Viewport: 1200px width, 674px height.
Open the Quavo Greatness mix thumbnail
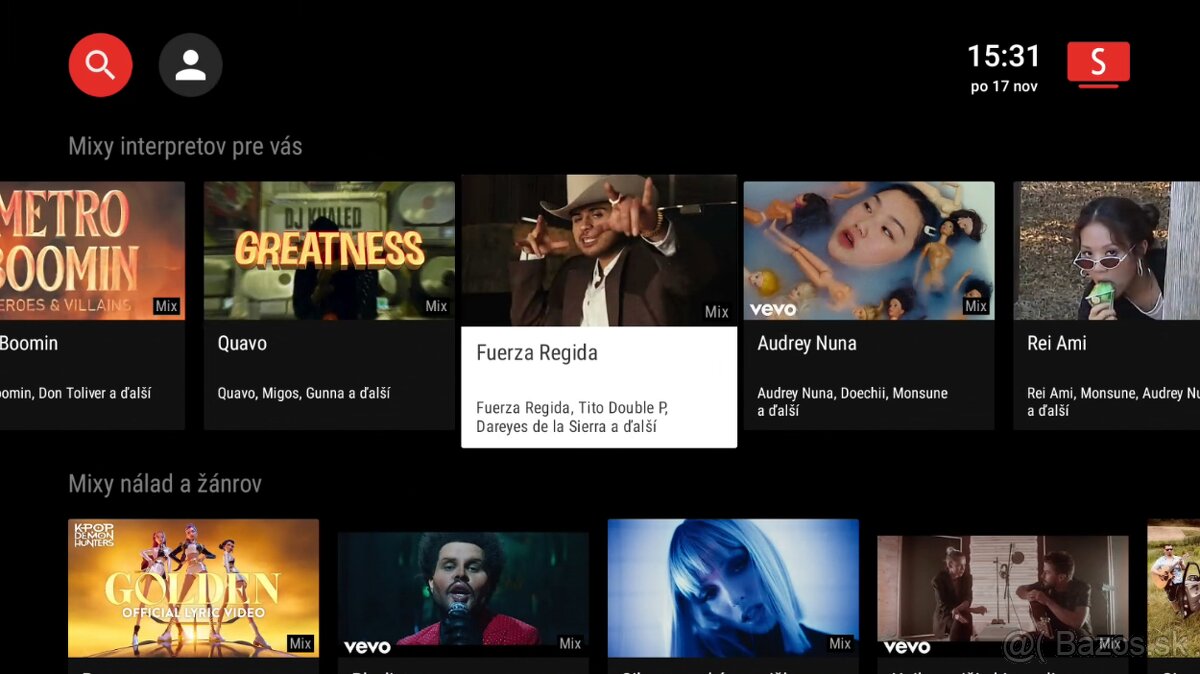pyautogui.click(x=329, y=250)
